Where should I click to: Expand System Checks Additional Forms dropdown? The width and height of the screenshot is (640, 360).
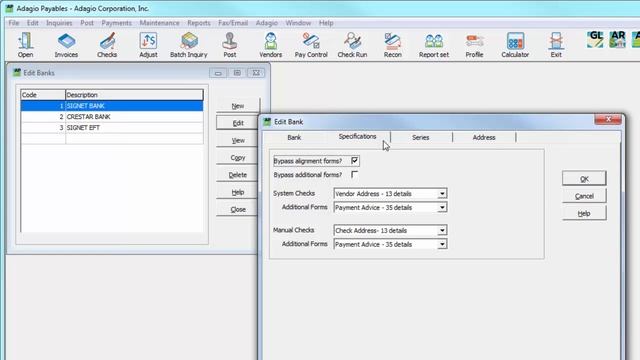pyautogui.click(x=442, y=208)
